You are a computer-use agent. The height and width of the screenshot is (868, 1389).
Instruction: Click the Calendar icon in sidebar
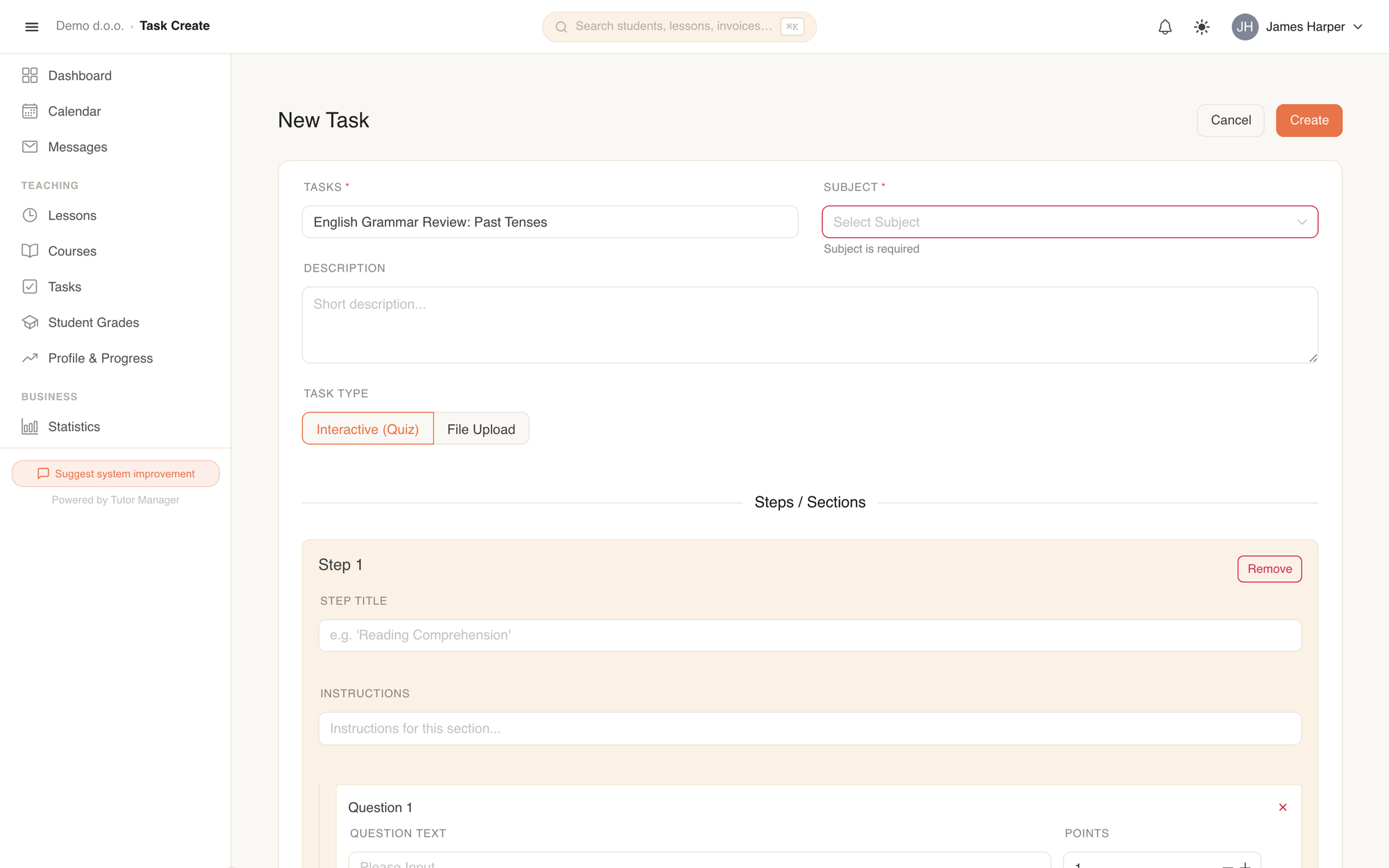click(30, 111)
